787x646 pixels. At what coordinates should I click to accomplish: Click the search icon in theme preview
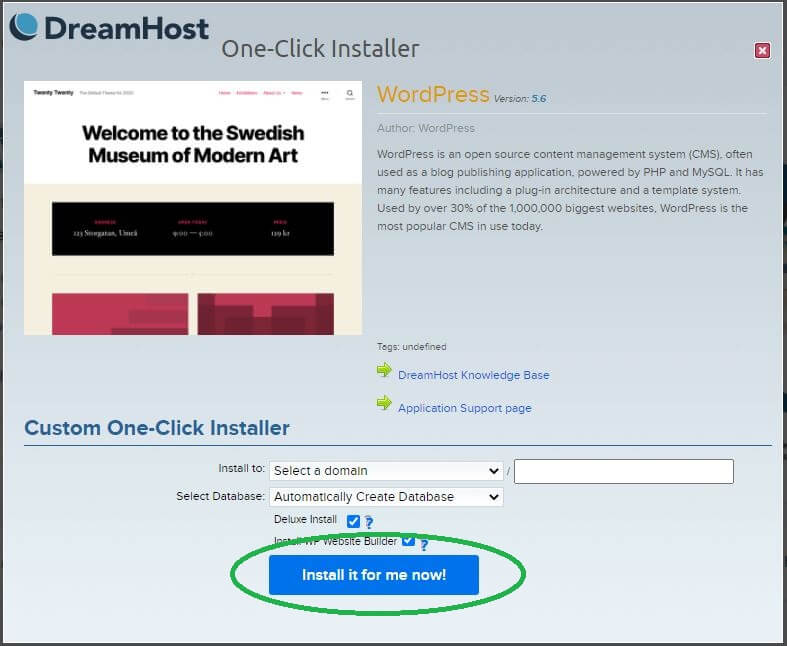[x=350, y=93]
